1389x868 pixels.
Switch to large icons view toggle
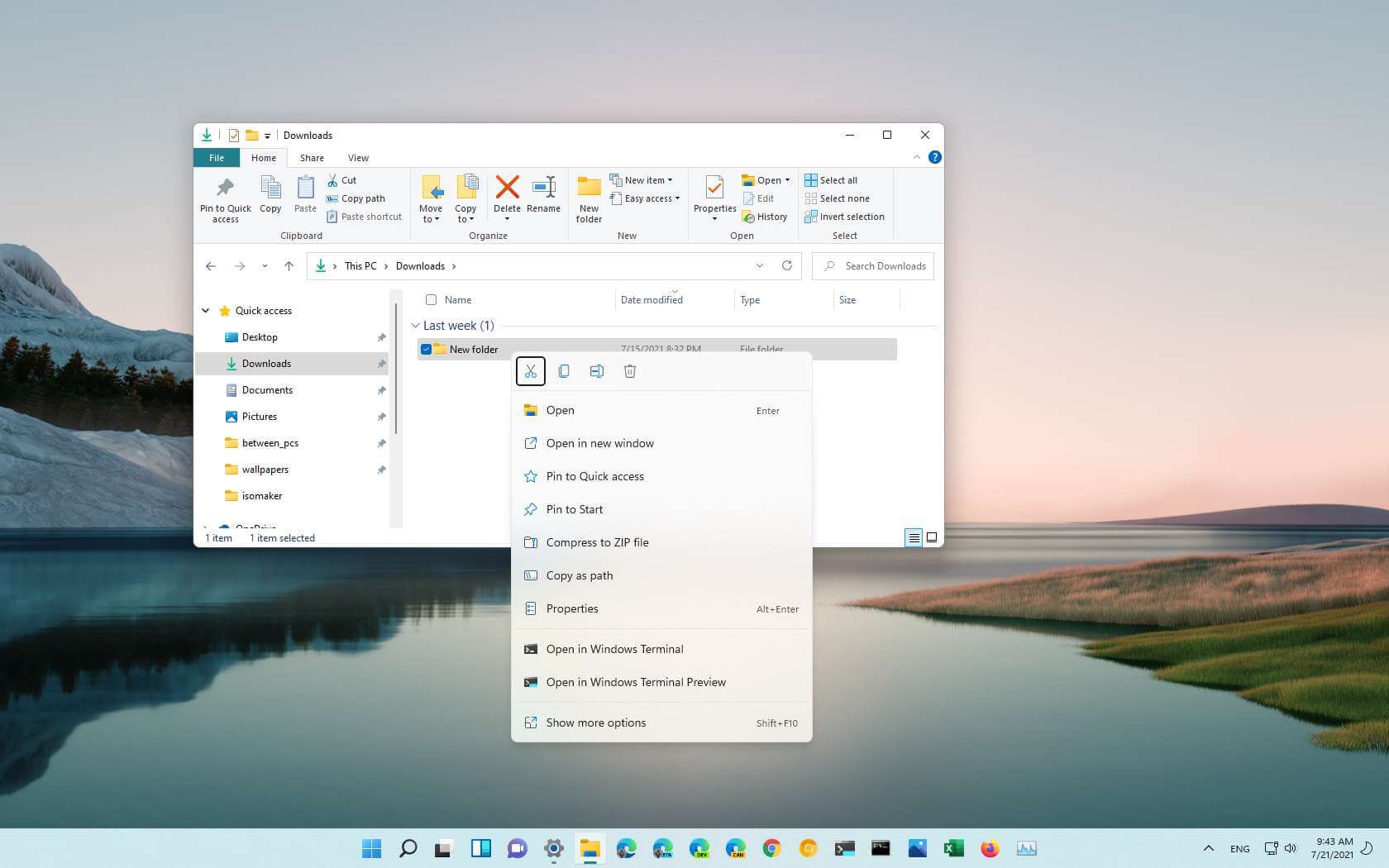tap(932, 537)
